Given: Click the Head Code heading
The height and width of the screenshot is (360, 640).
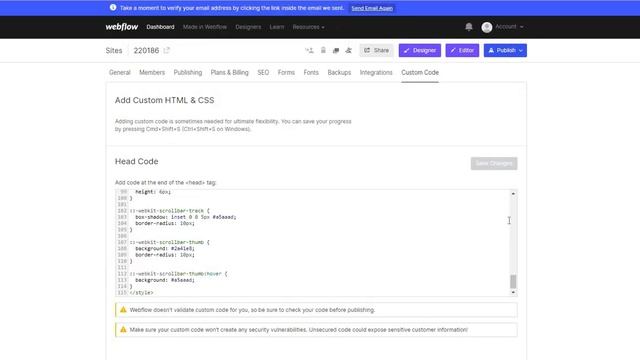Looking at the screenshot, I should pyautogui.click(x=136, y=161).
